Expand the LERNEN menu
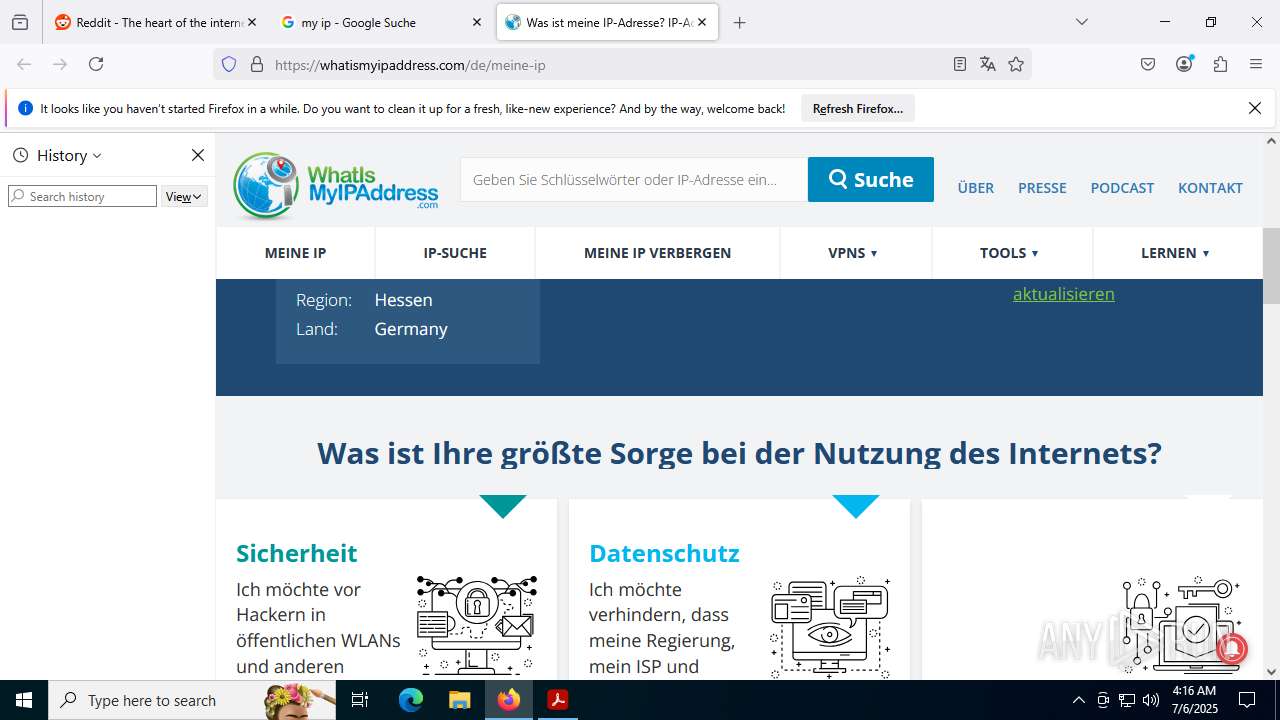The image size is (1280, 720). tap(1176, 253)
